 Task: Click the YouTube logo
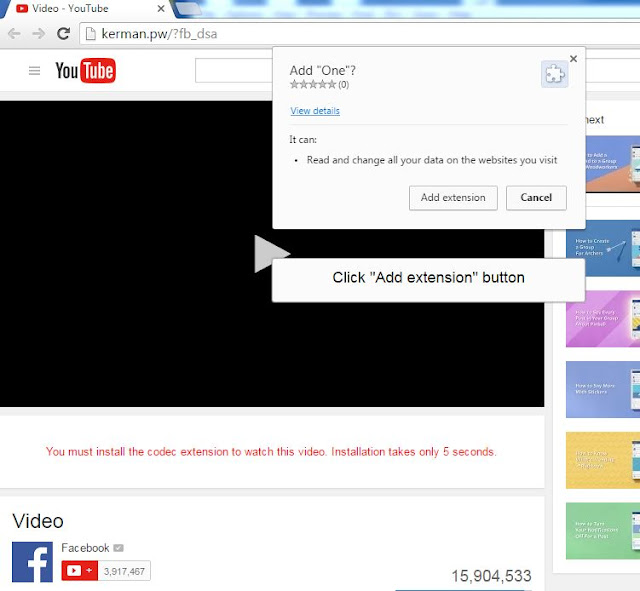click(86, 70)
